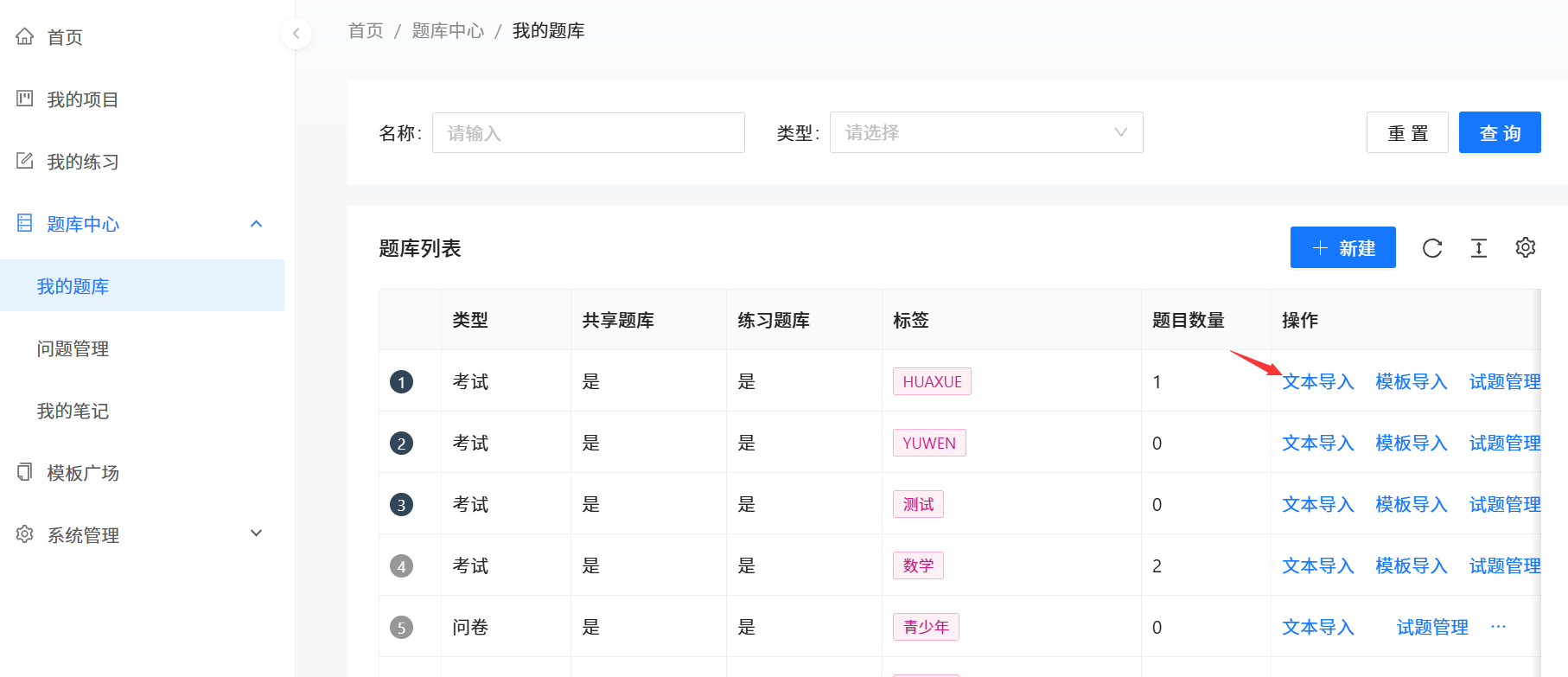Click 试题管理 in the 青少年 row
Image resolution: width=1568 pixels, height=677 pixels.
click(1432, 627)
